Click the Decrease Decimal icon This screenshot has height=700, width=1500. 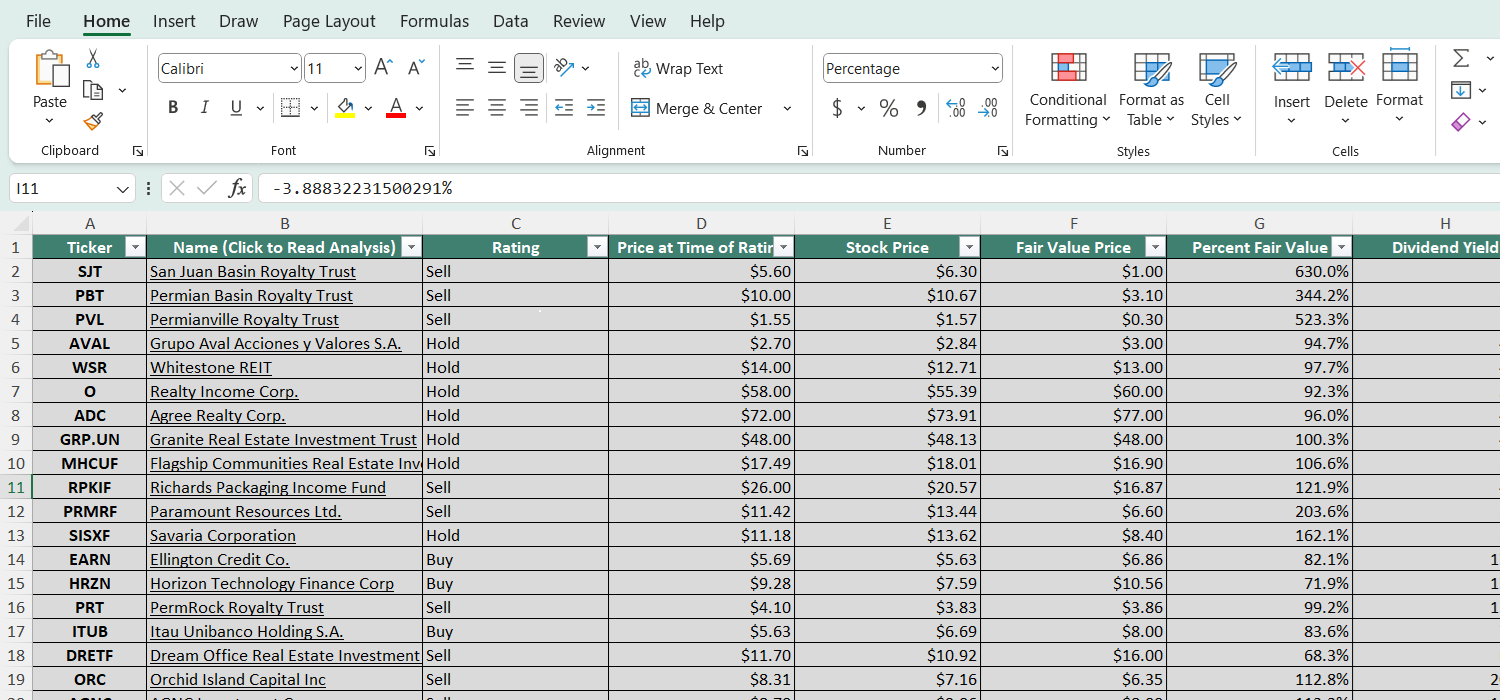988,108
